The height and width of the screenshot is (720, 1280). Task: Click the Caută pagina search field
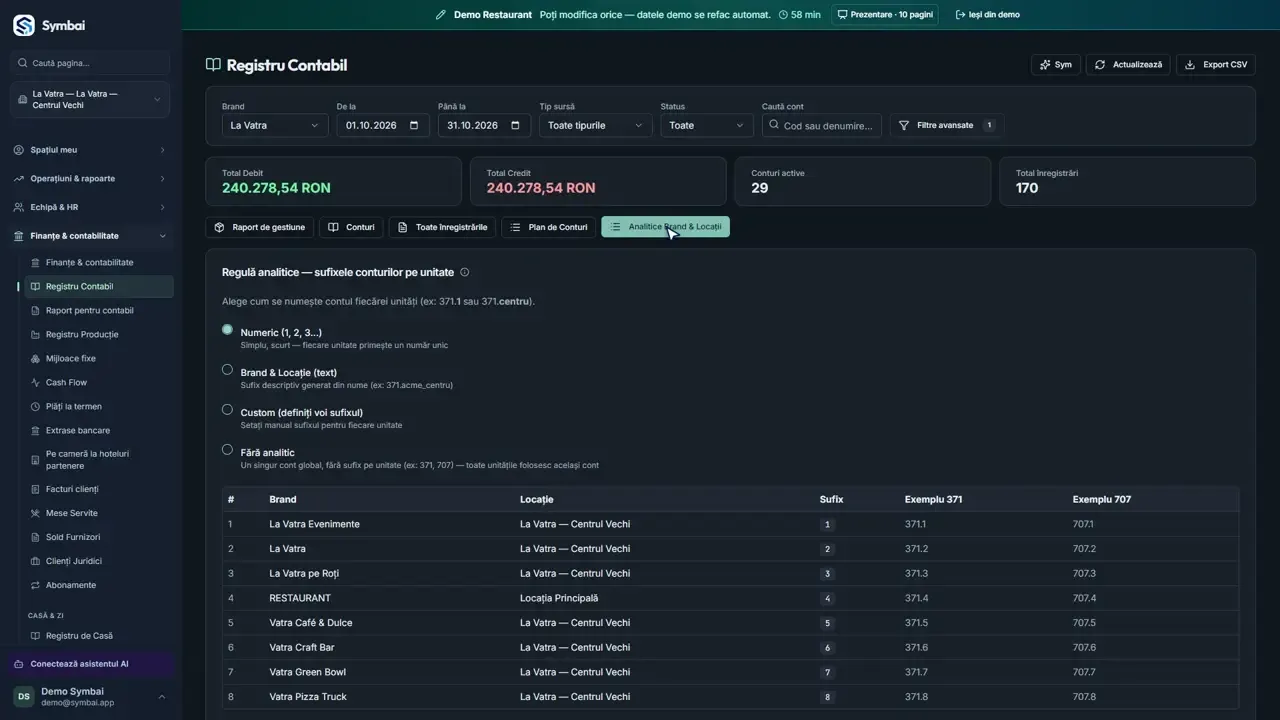pos(90,63)
